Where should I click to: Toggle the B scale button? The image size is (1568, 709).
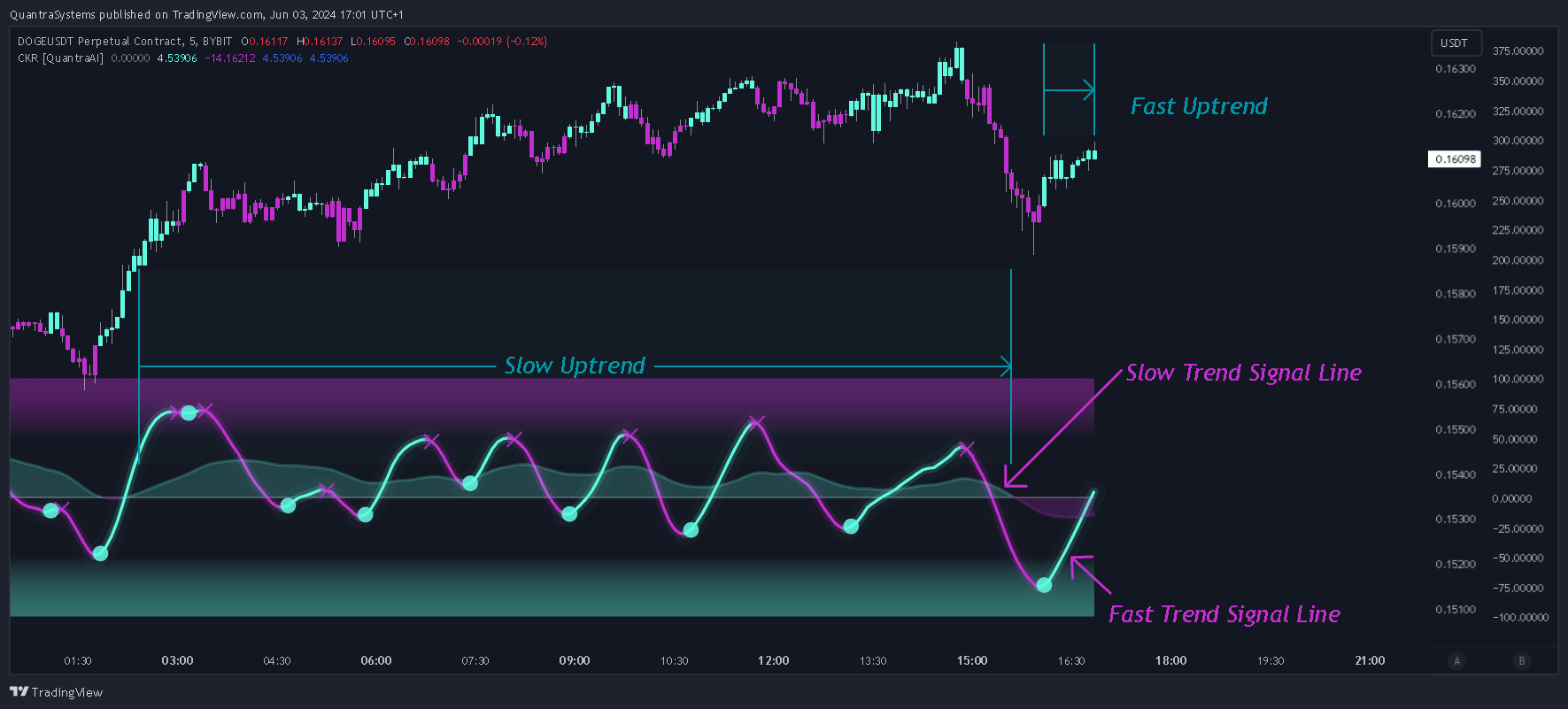coord(1522,660)
